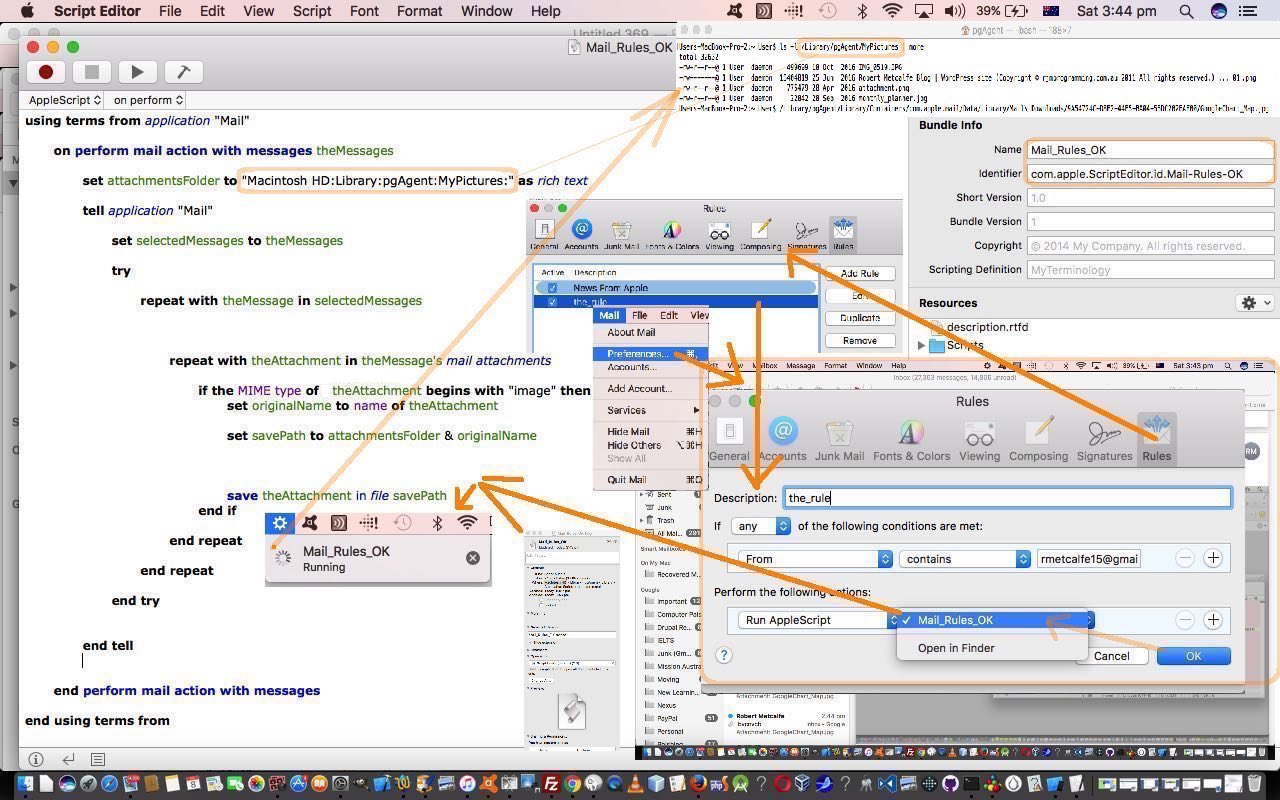This screenshot has width=1280, height=800.
Task: Launch FileZilla from the Dock
Action: tap(550, 784)
